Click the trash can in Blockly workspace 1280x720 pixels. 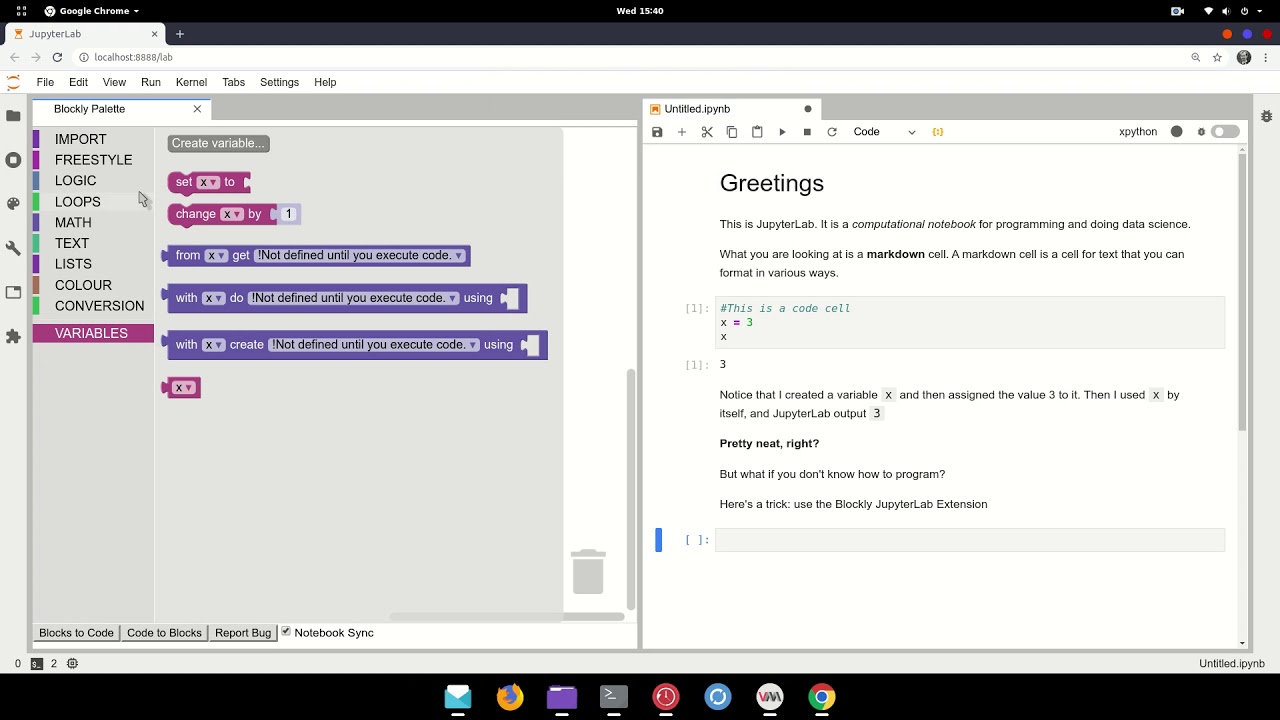[588, 571]
